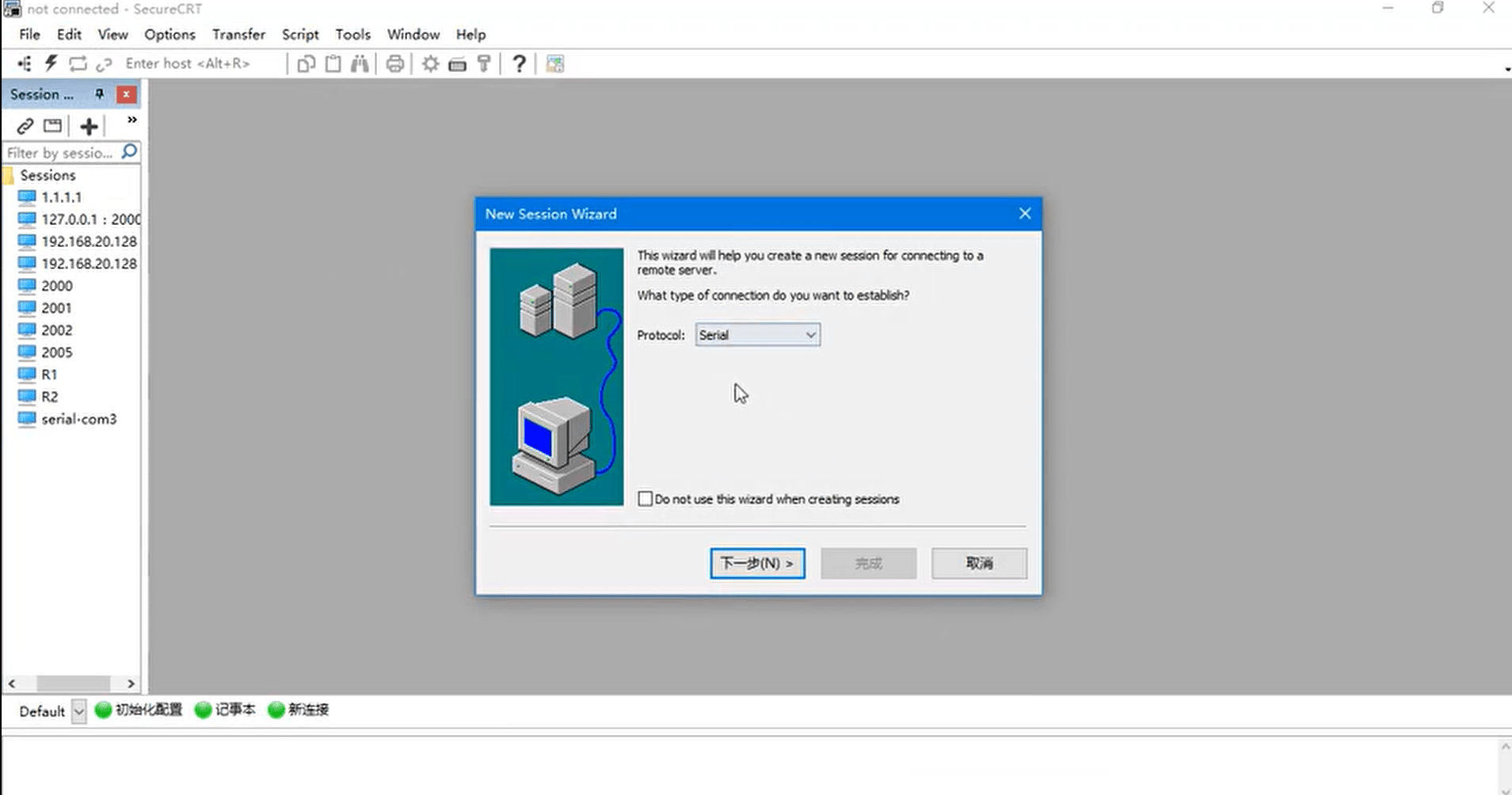This screenshot has height=795, width=1512.
Task: Click the Quick Connect lightning icon
Action: pyautogui.click(x=51, y=63)
